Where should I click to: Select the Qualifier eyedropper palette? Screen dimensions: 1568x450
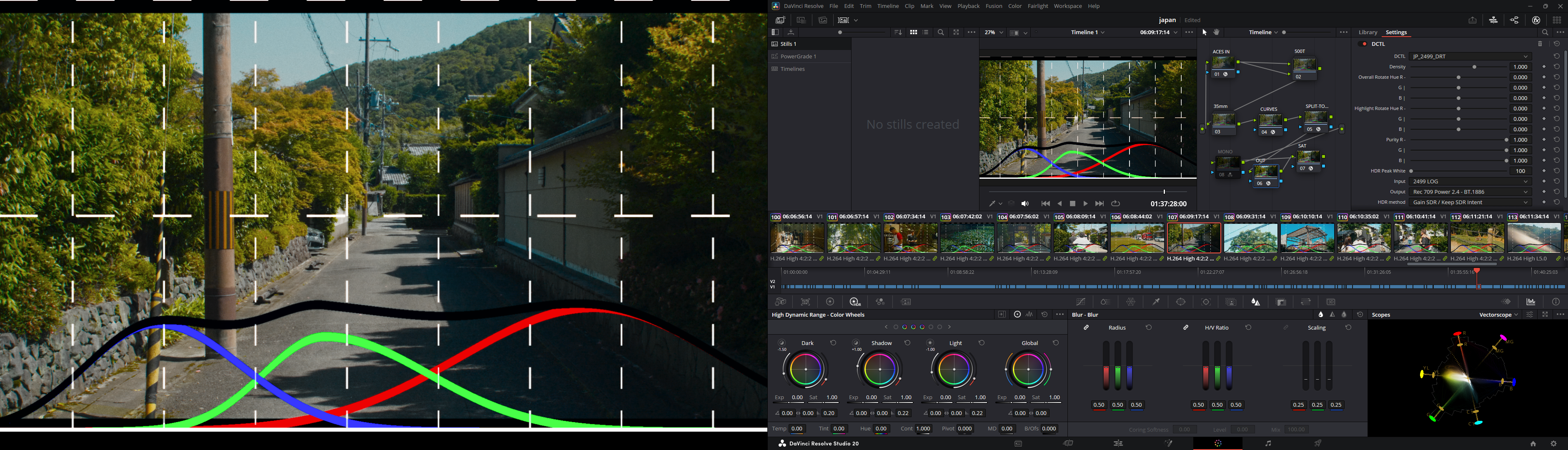coord(1156,302)
